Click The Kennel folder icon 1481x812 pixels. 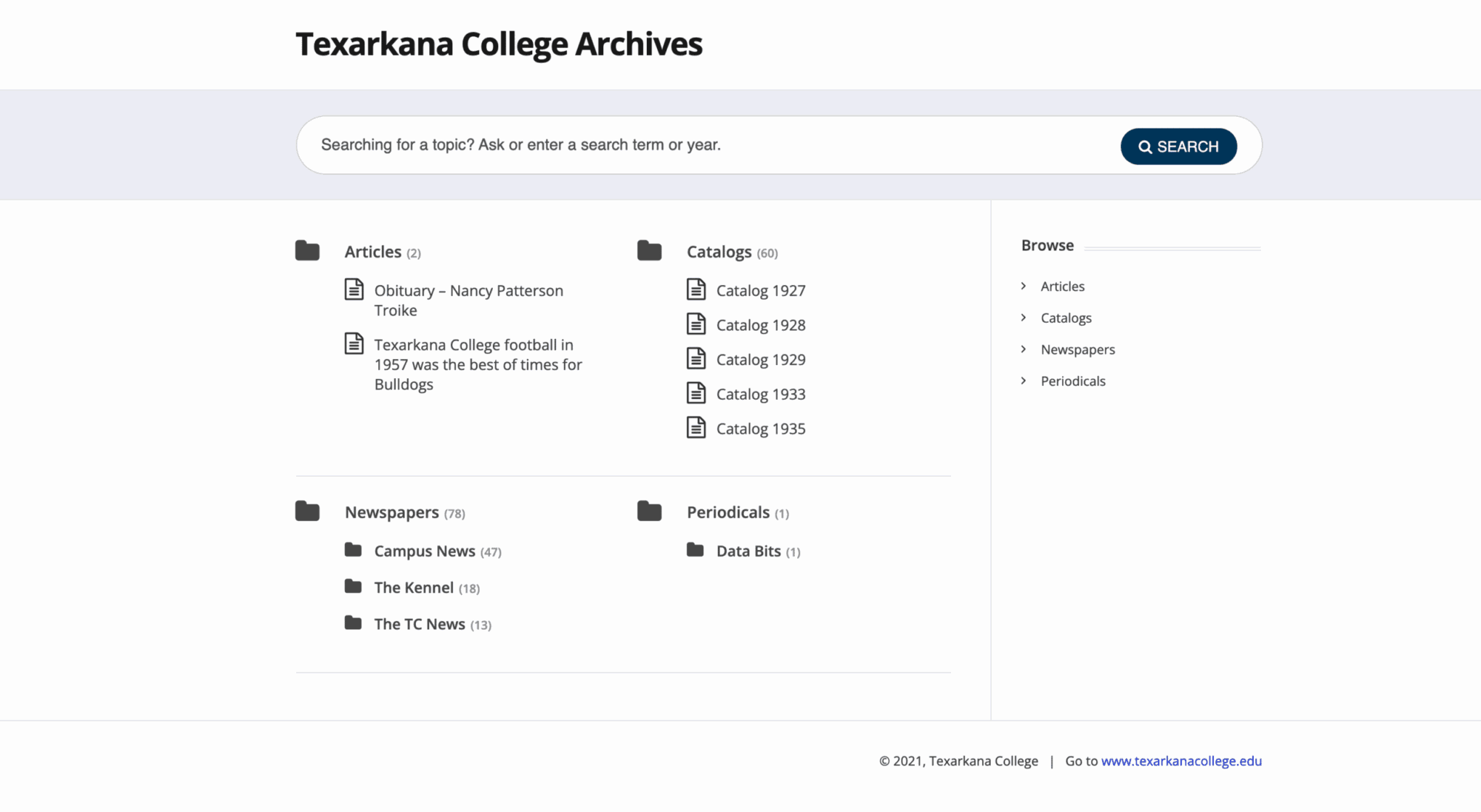coord(353,586)
